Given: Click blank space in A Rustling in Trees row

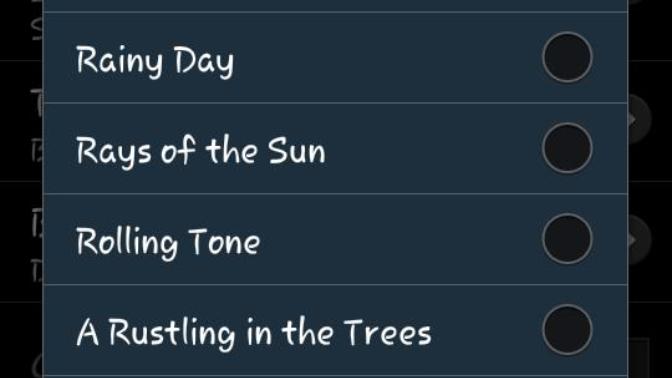Looking at the screenshot, I should pos(486,330).
